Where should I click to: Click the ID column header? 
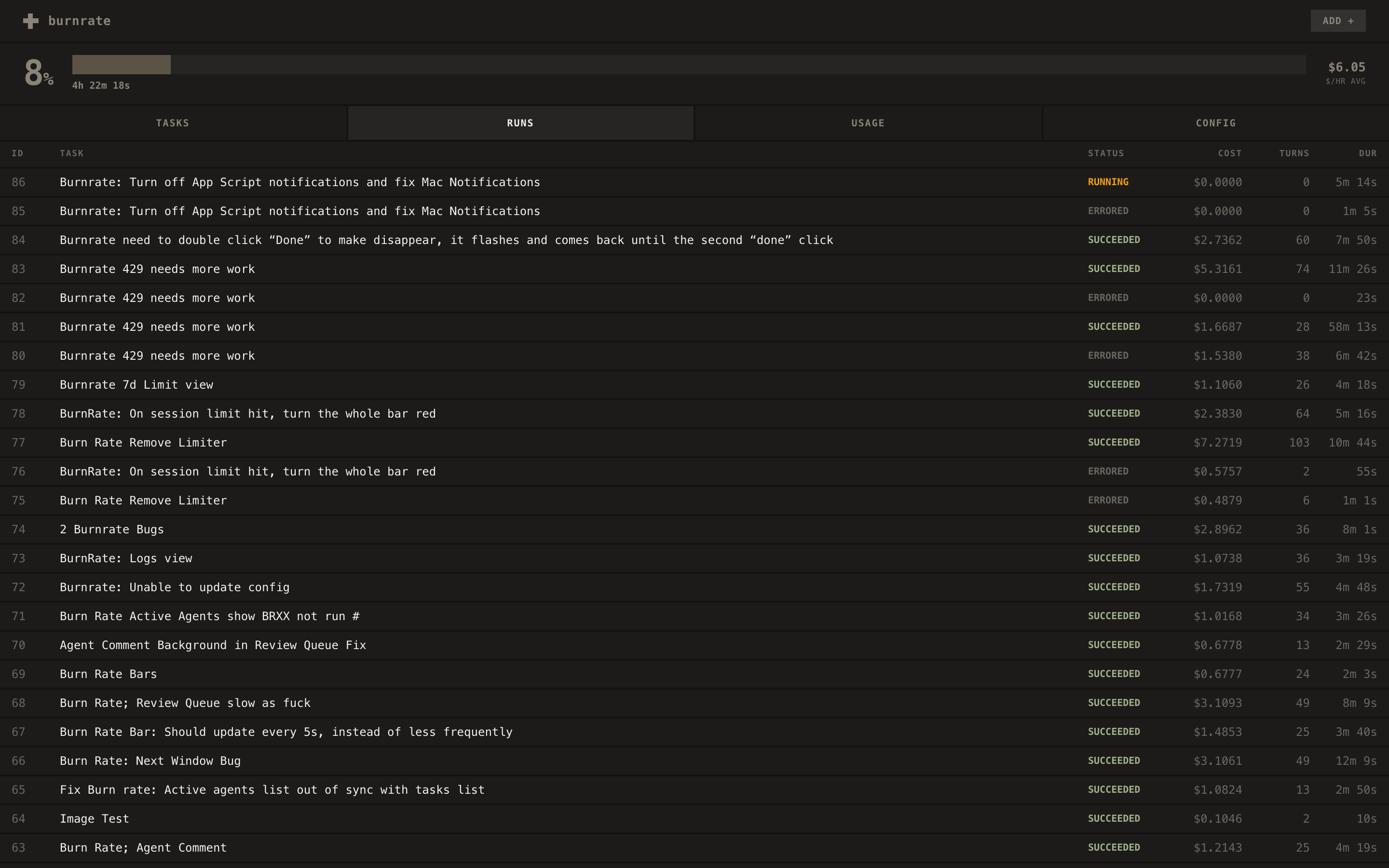point(18,153)
